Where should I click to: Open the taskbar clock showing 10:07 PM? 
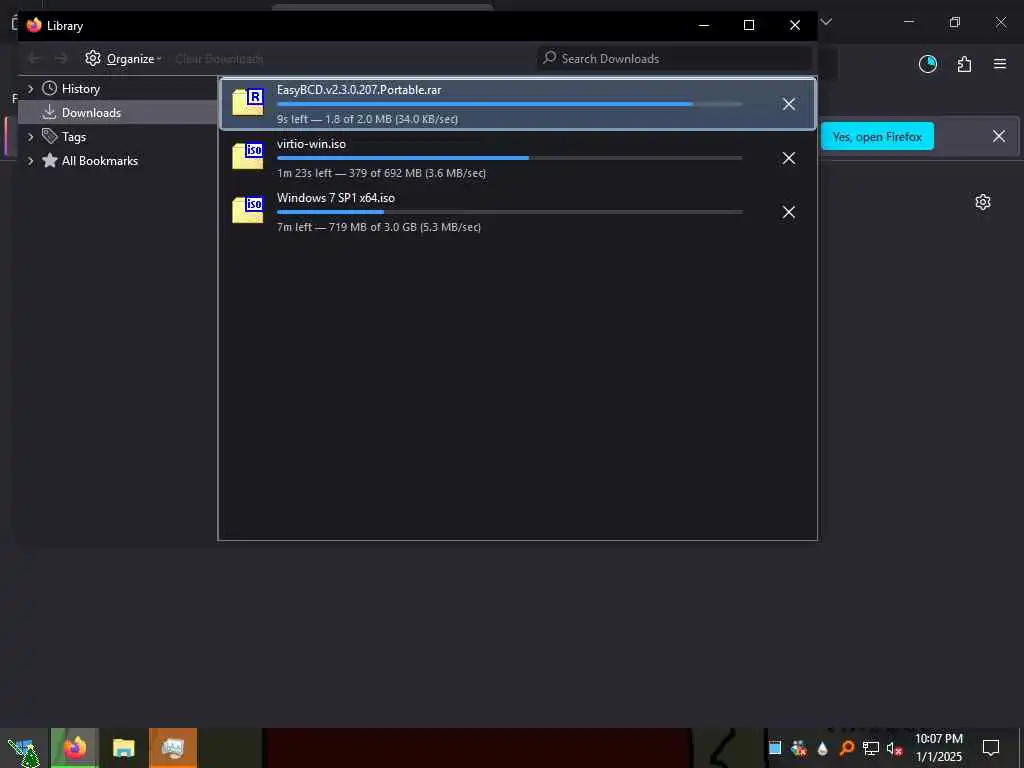[x=938, y=748]
